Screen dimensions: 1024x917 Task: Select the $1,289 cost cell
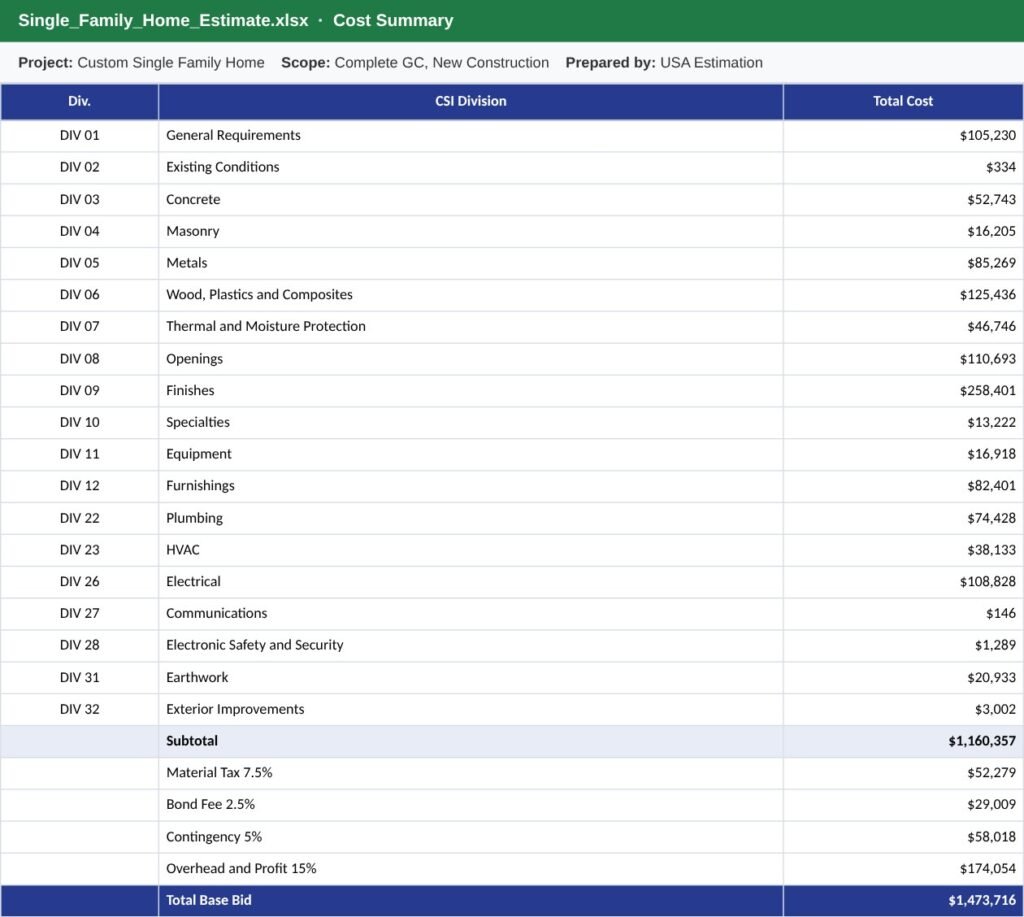tap(903, 645)
